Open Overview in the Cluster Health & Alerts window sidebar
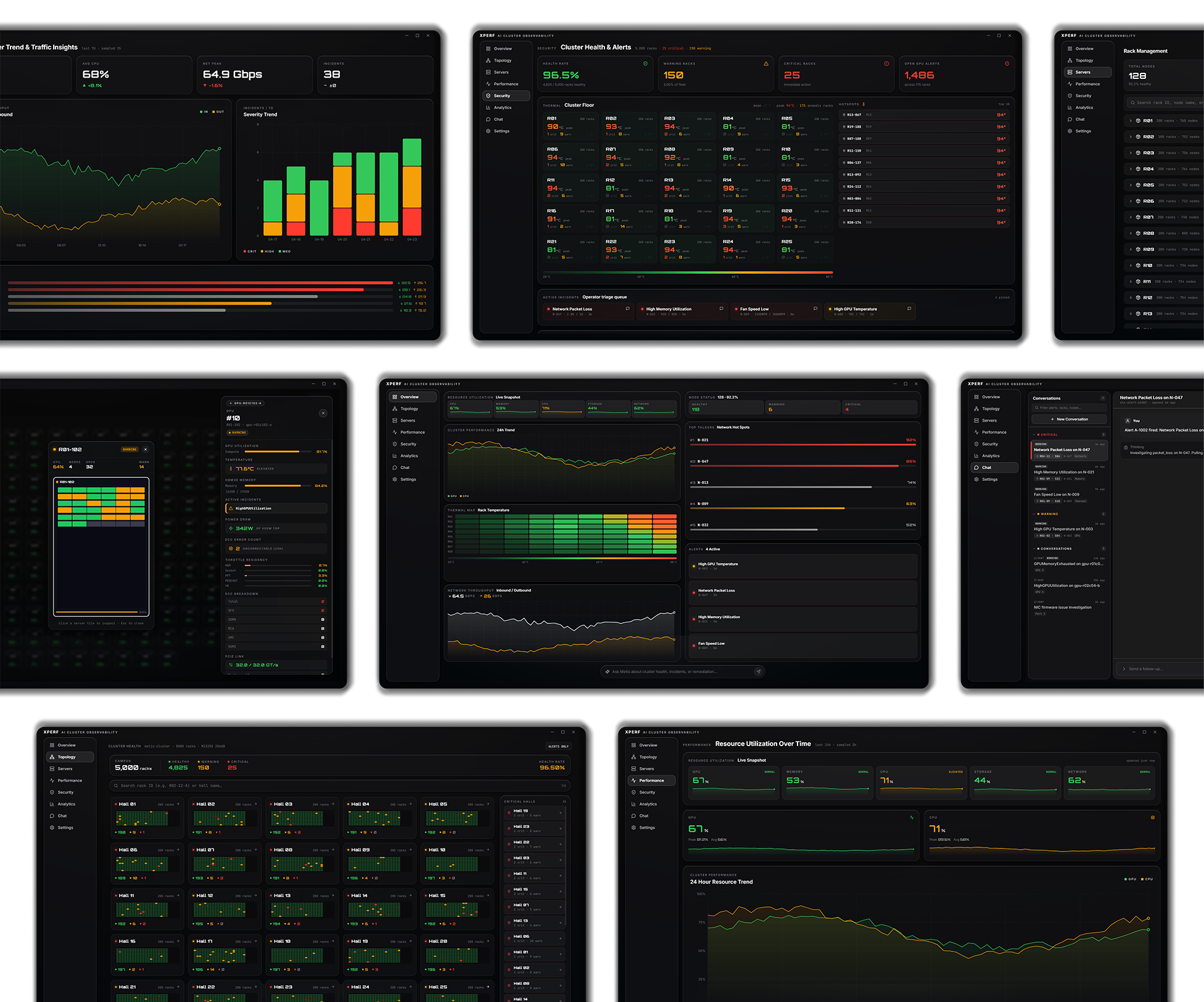Image resolution: width=1204 pixels, height=1002 pixels. (505, 49)
